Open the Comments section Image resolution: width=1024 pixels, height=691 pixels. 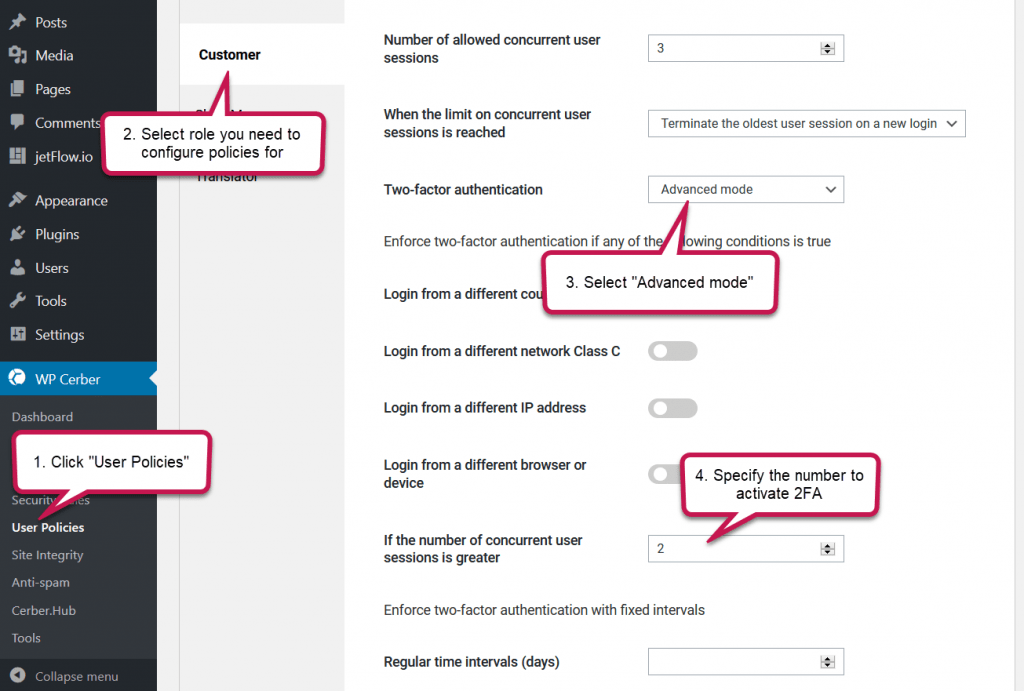click(x=64, y=122)
